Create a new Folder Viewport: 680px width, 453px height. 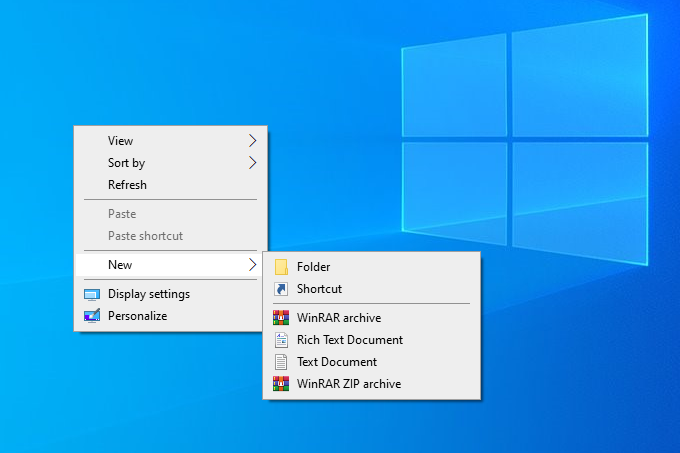(x=372, y=267)
